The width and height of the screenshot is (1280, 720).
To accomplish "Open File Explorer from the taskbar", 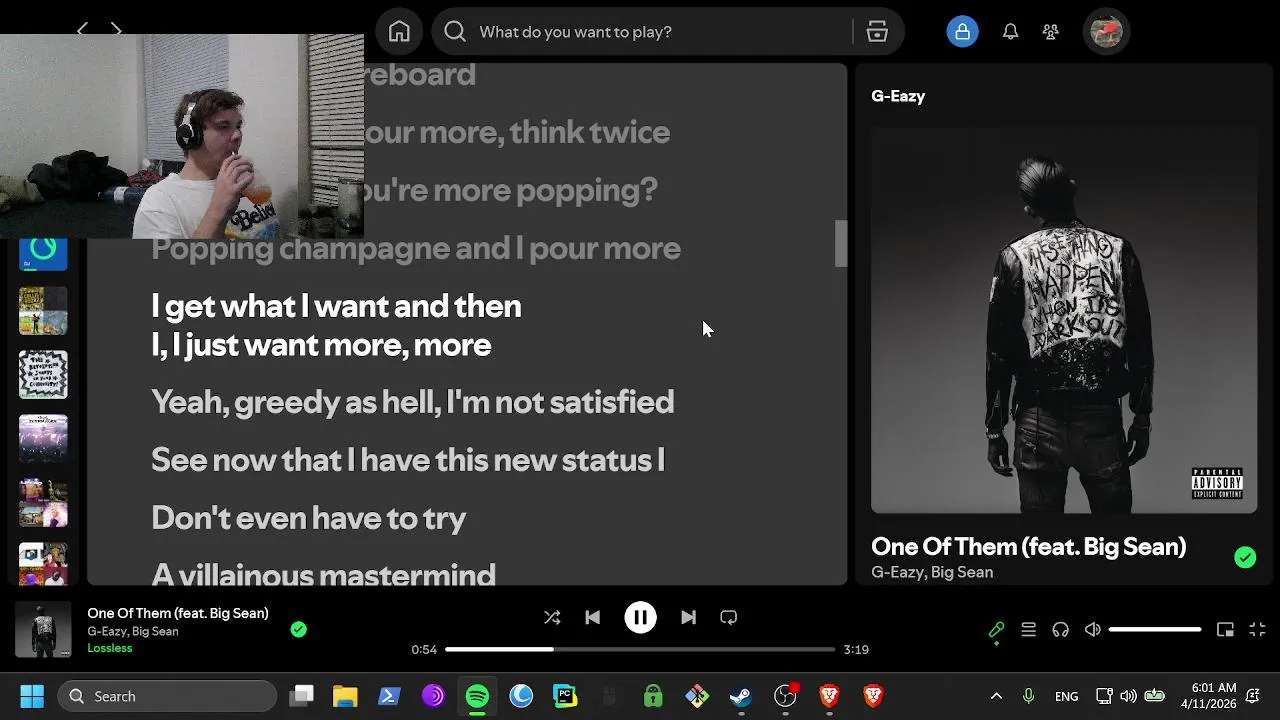I will pyautogui.click(x=345, y=696).
